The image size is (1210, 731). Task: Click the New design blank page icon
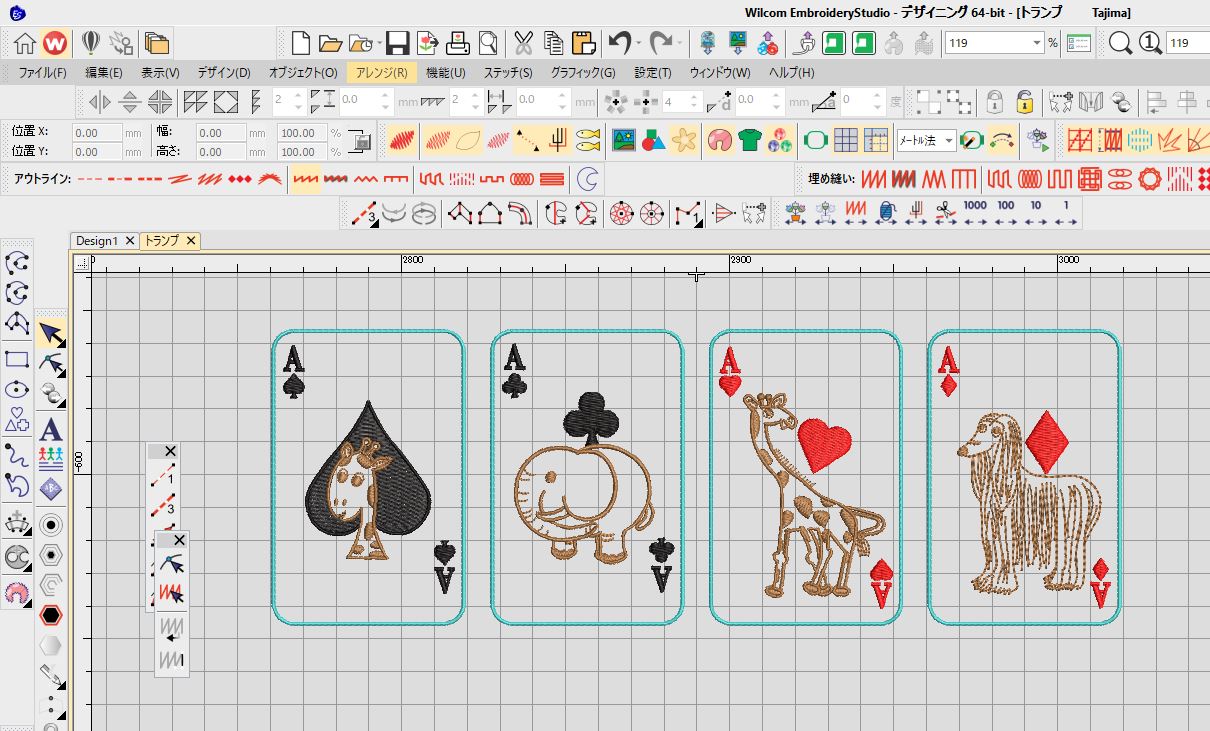click(301, 43)
